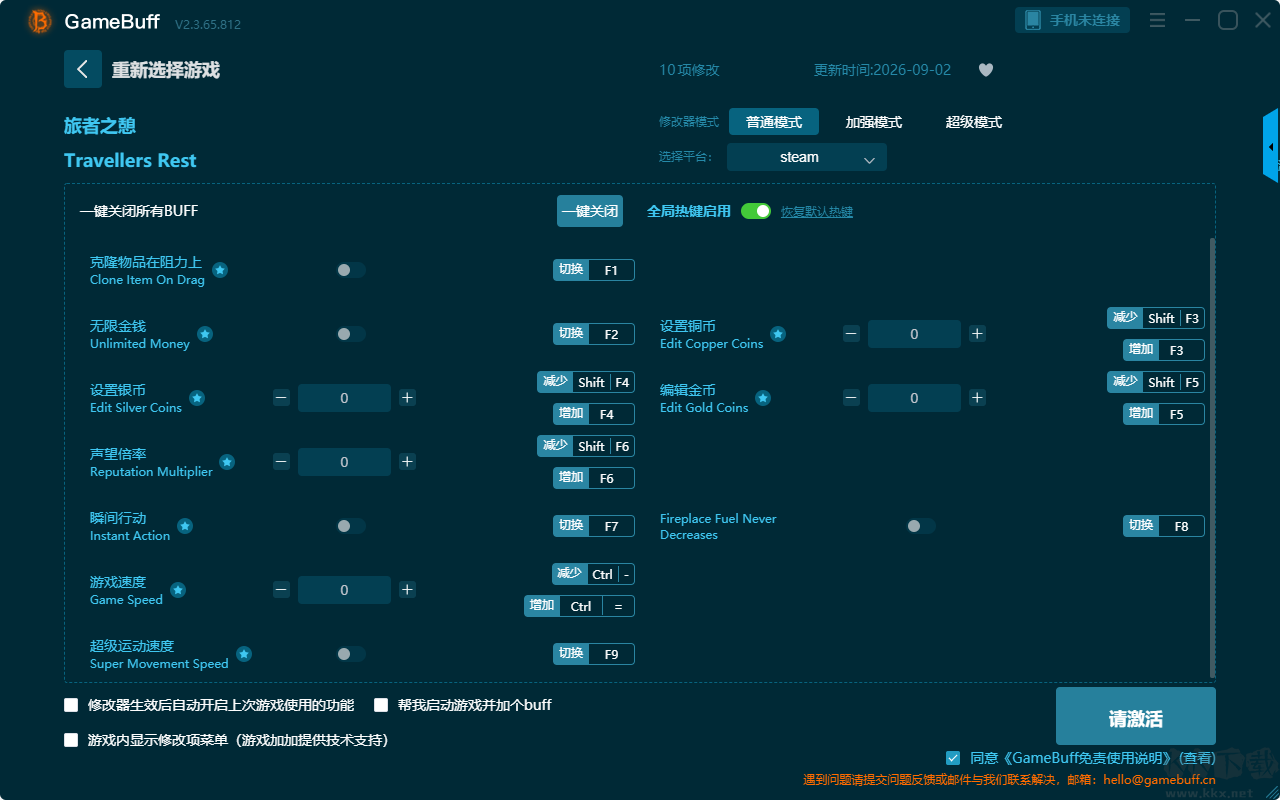Turn on Instant Action switch
This screenshot has height=800, width=1280.
coord(351,526)
